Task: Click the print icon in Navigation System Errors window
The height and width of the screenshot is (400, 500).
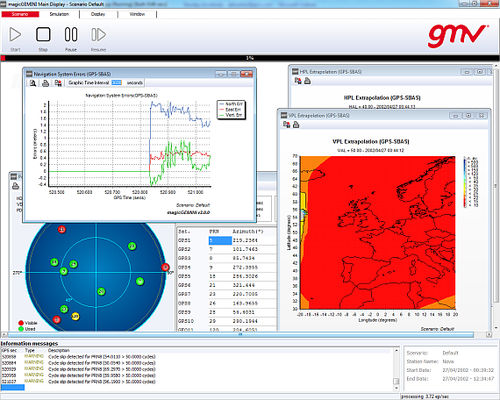Action: [x=46, y=83]
